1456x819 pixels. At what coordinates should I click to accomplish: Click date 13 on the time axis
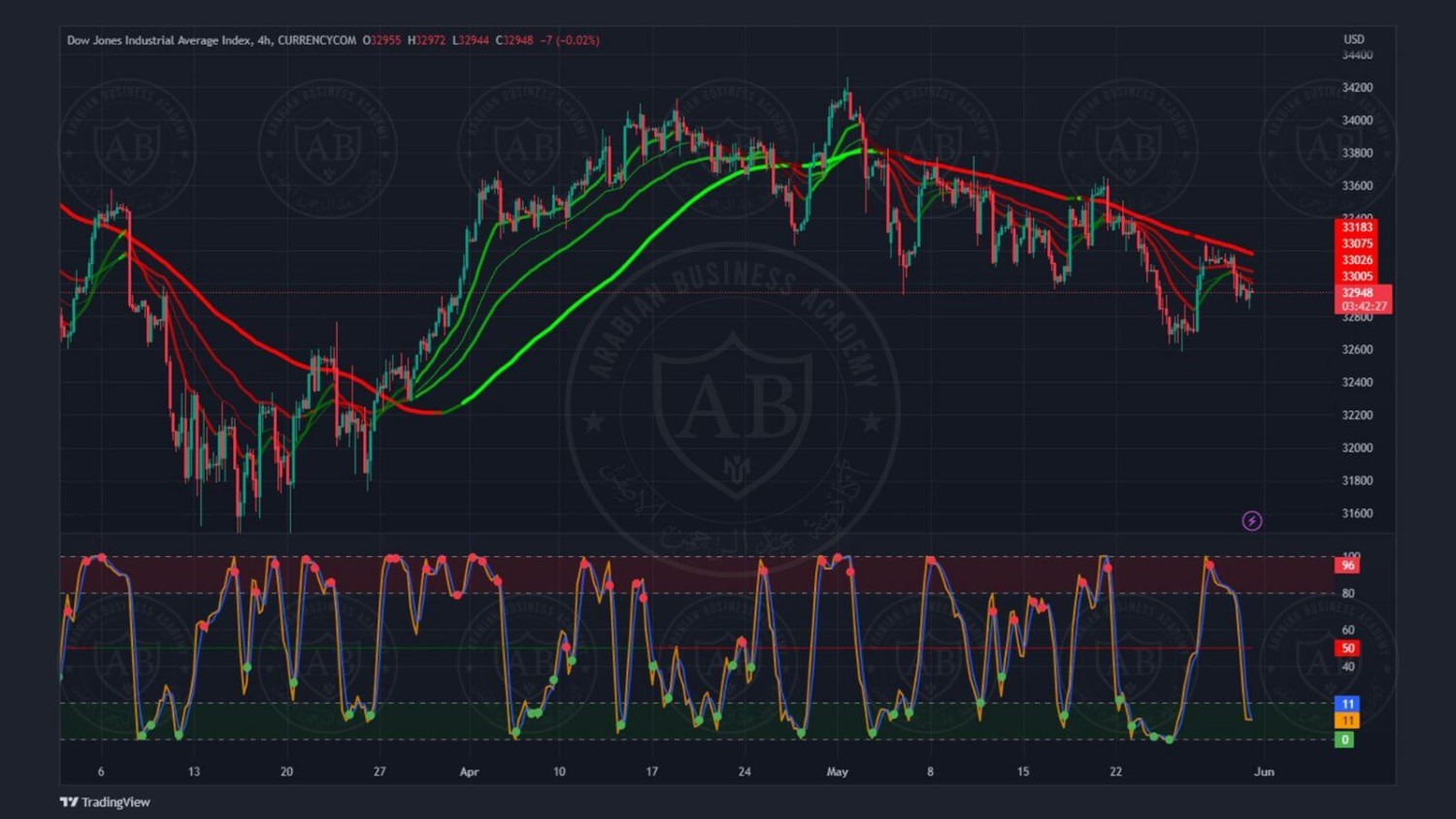[x=194, y=771]
